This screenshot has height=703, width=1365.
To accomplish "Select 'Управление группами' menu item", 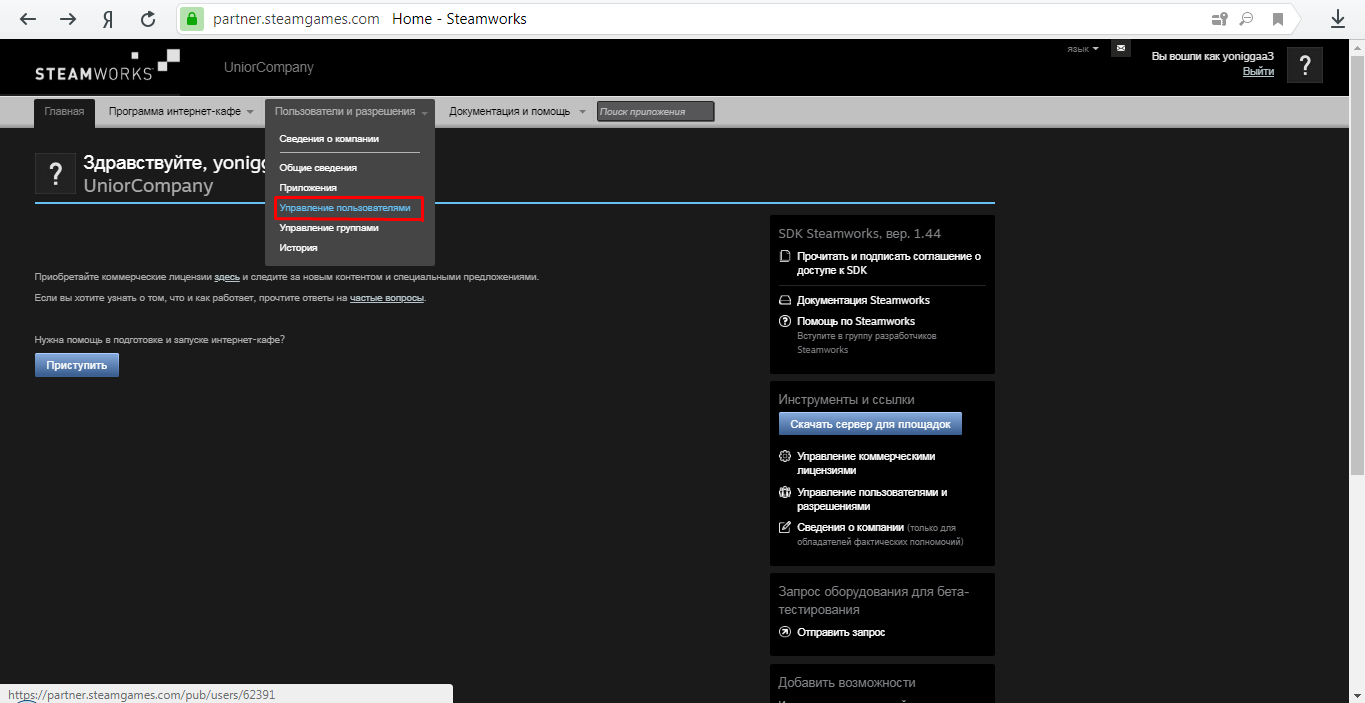I will coord(329,228).
